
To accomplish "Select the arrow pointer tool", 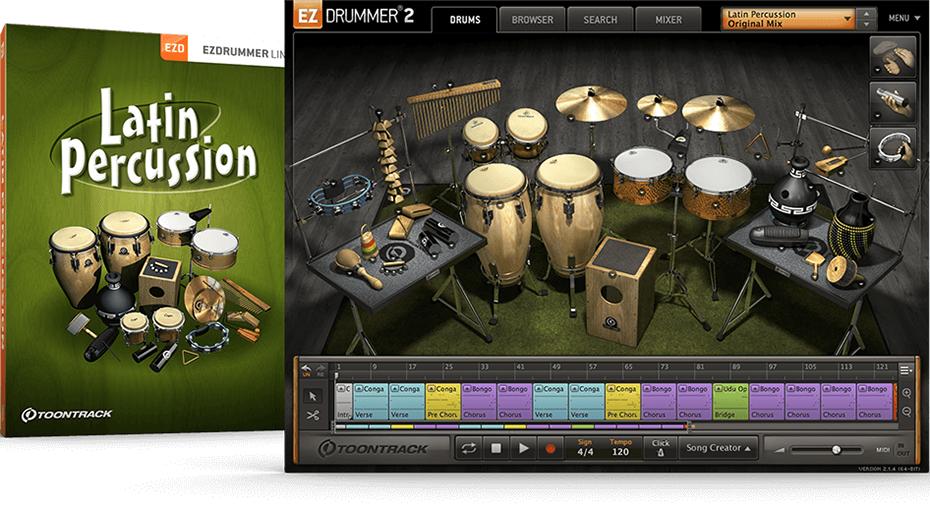I will pyautogui.click(x=312, y=395).
